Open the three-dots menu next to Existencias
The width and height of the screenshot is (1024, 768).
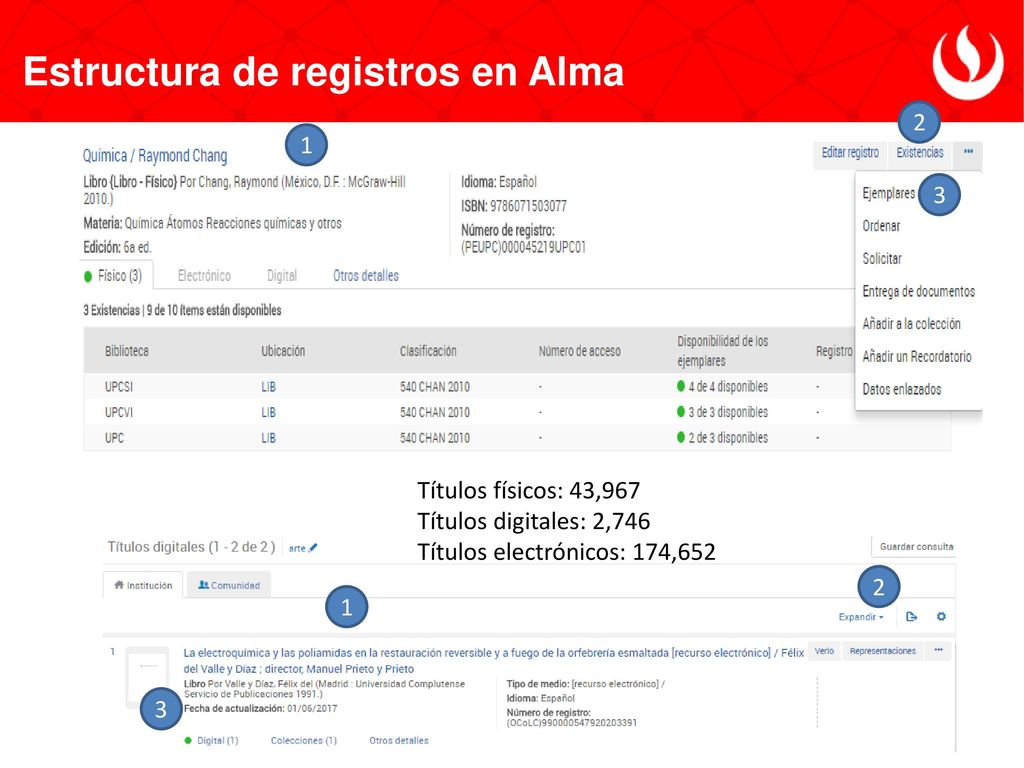pos(968,152)
